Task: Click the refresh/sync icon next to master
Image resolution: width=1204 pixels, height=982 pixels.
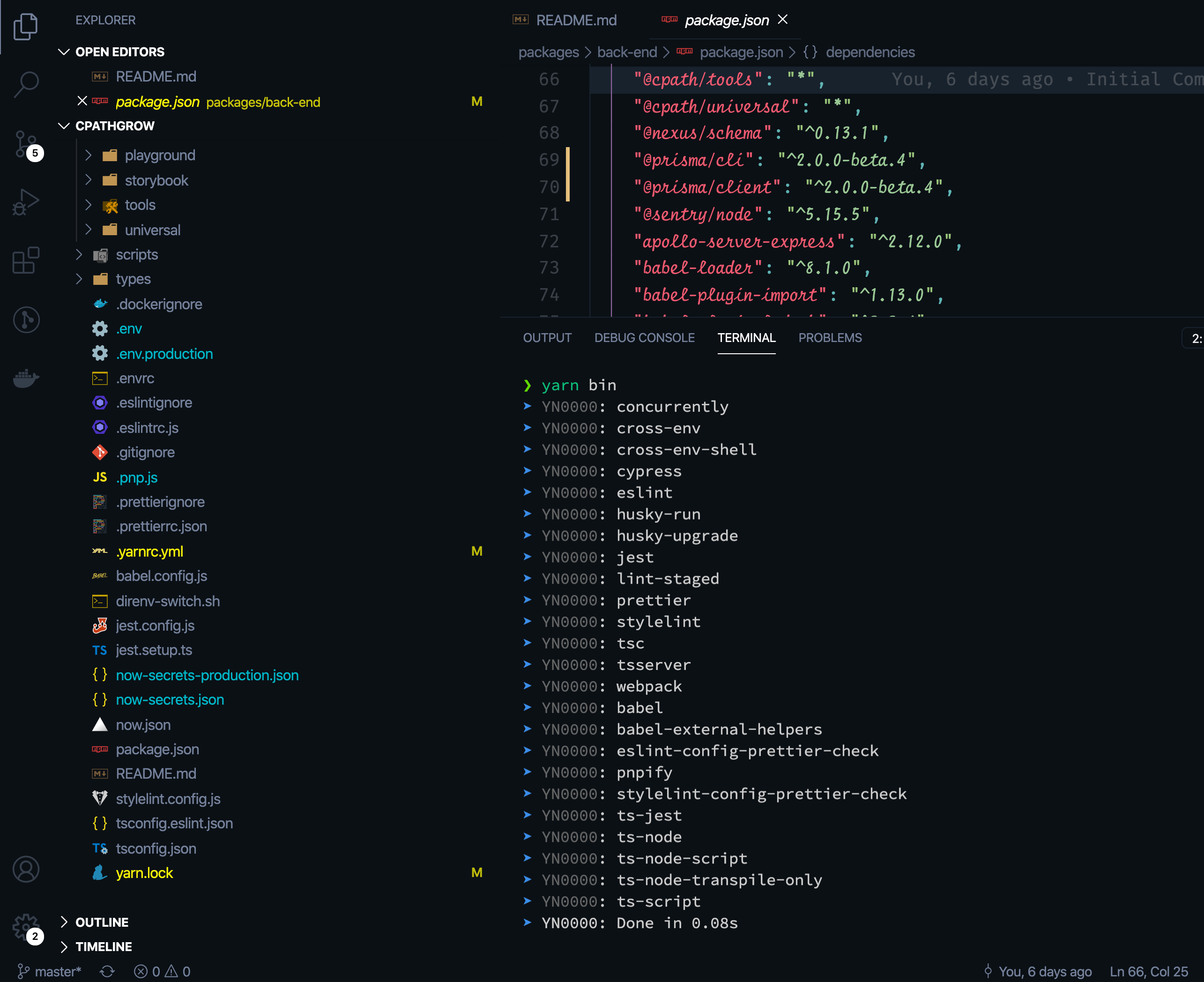Action: [107, 971]
